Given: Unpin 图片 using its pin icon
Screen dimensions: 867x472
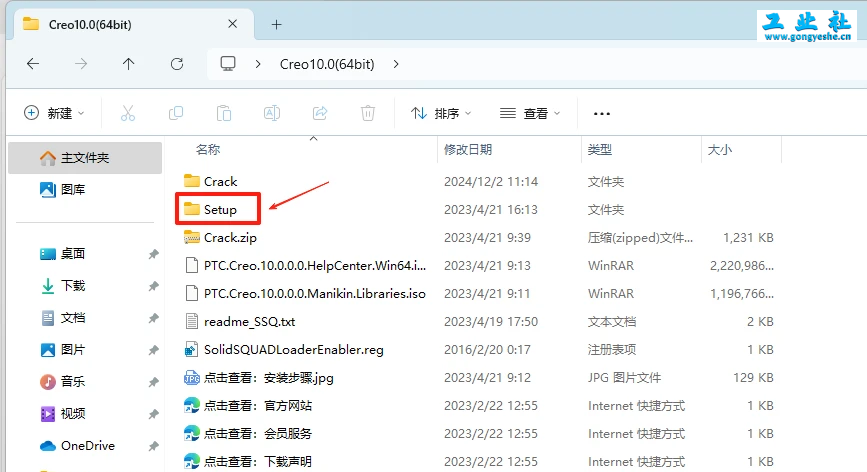Looking at the screenshot, I should 153,350.
